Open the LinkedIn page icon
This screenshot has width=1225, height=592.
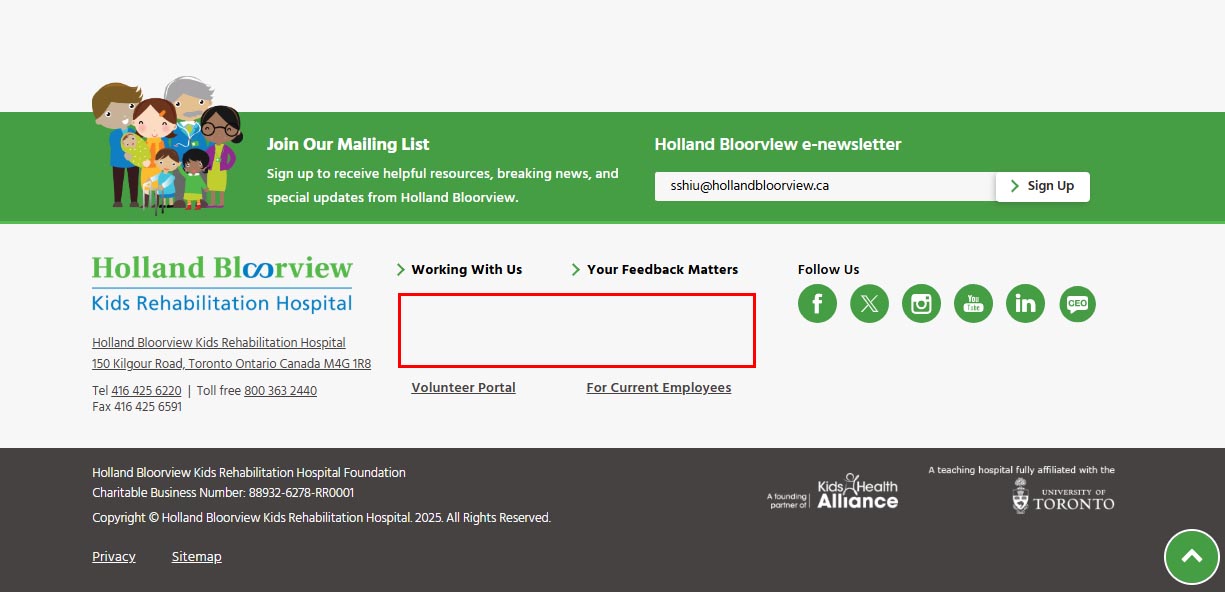point(1025,303)
